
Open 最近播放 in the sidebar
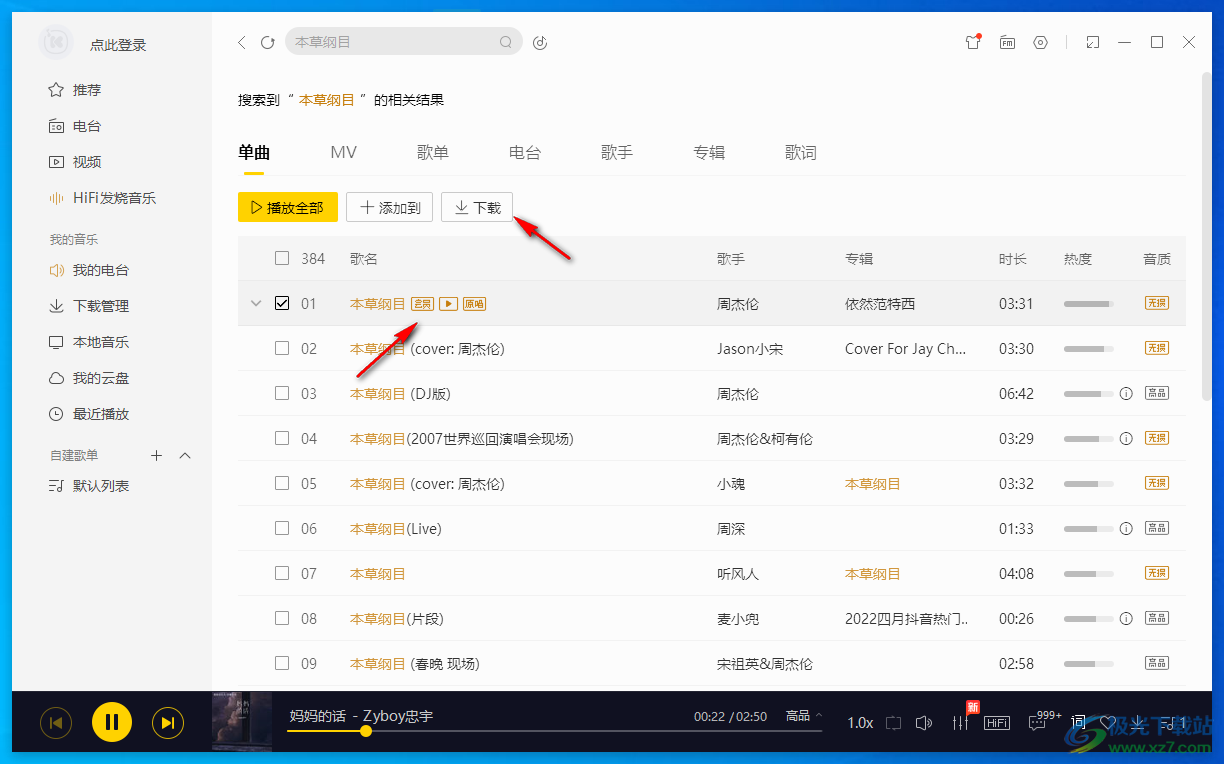89,414
